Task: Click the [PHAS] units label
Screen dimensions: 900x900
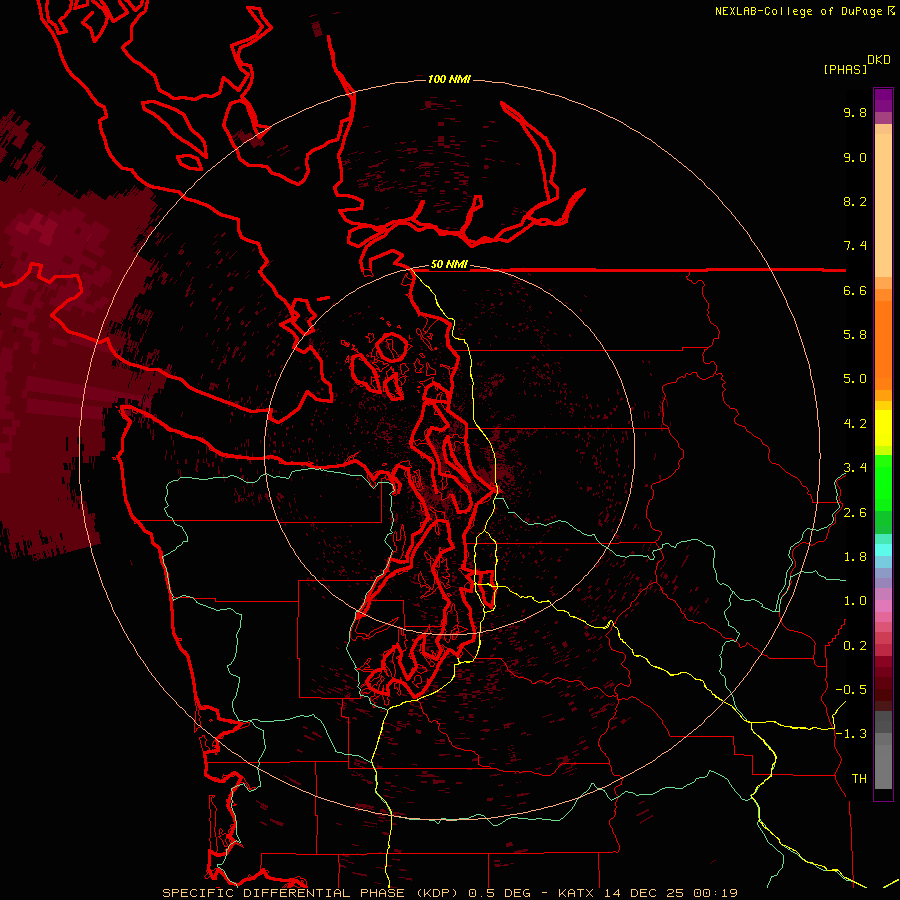Action: pos(845,69)
